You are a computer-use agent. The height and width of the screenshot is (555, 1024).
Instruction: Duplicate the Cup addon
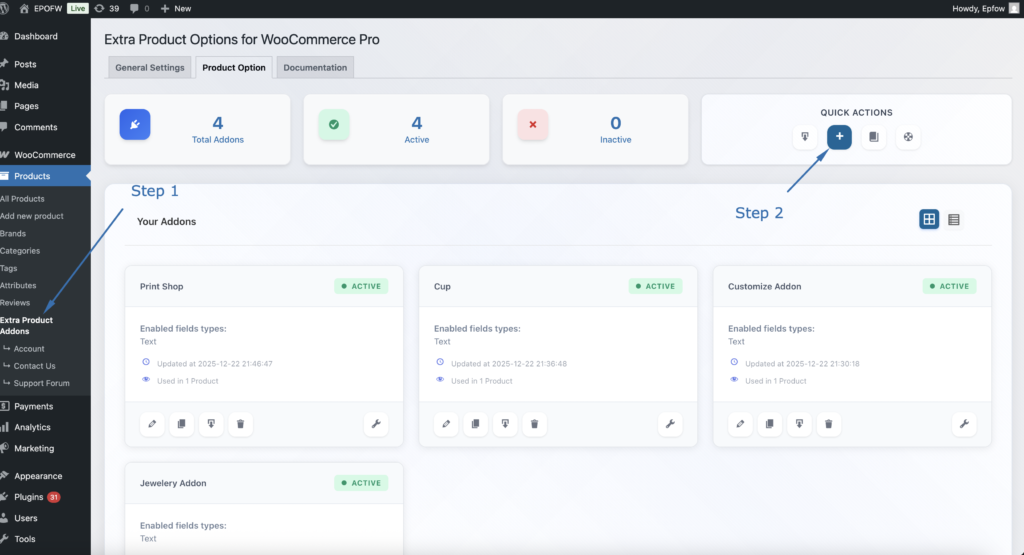click(475, 424)
